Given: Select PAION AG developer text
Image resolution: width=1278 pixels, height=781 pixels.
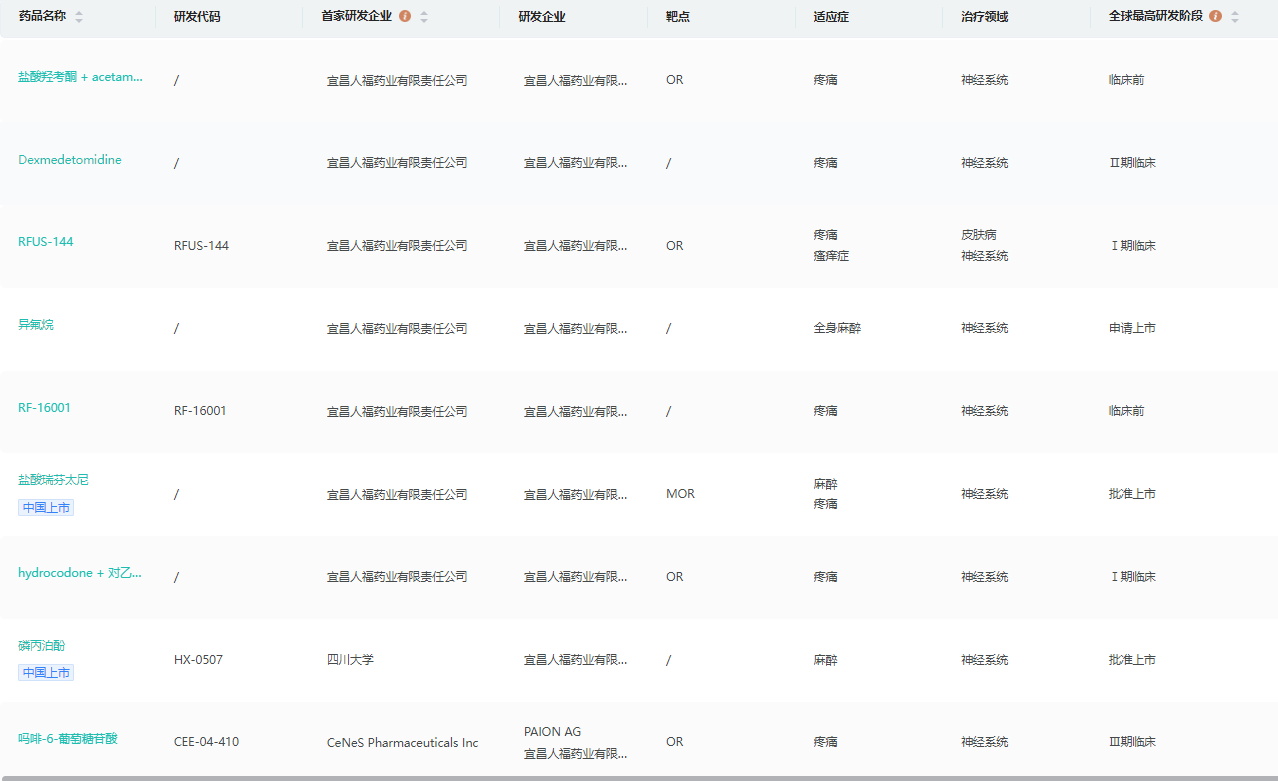Looking at the screenshot, I should pyautogui.click(x=552, y=732).
